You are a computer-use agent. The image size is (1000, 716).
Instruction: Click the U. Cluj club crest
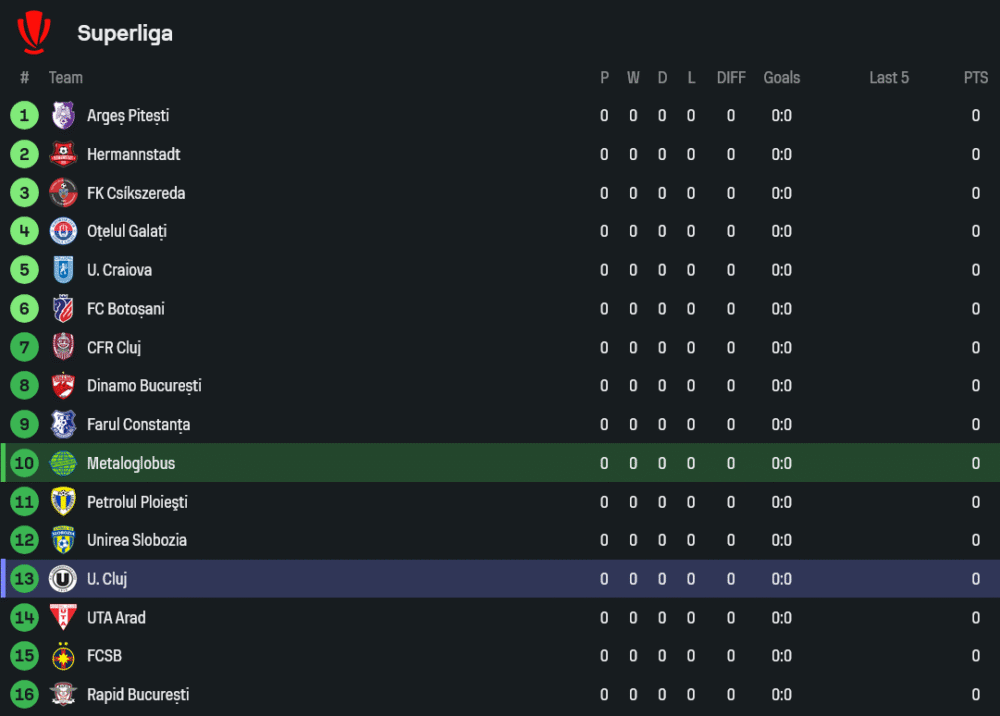click(64, 579)
